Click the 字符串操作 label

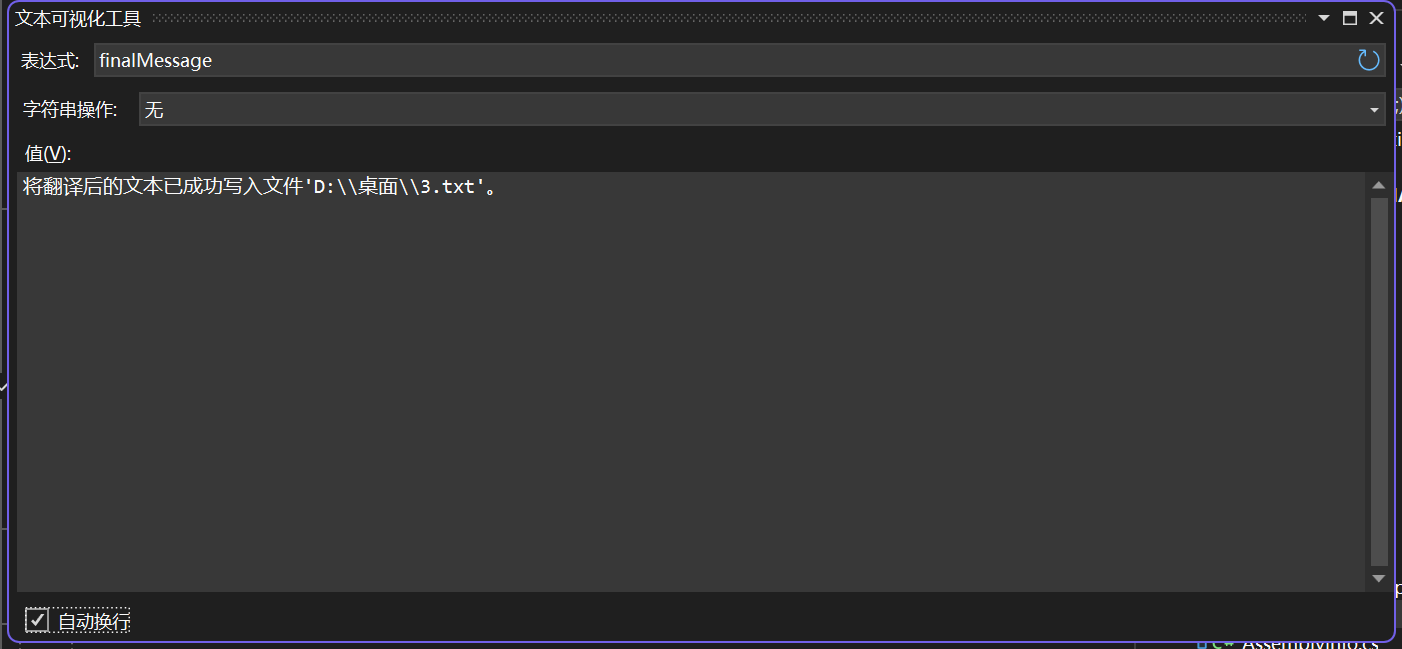[x=70, y=110]
